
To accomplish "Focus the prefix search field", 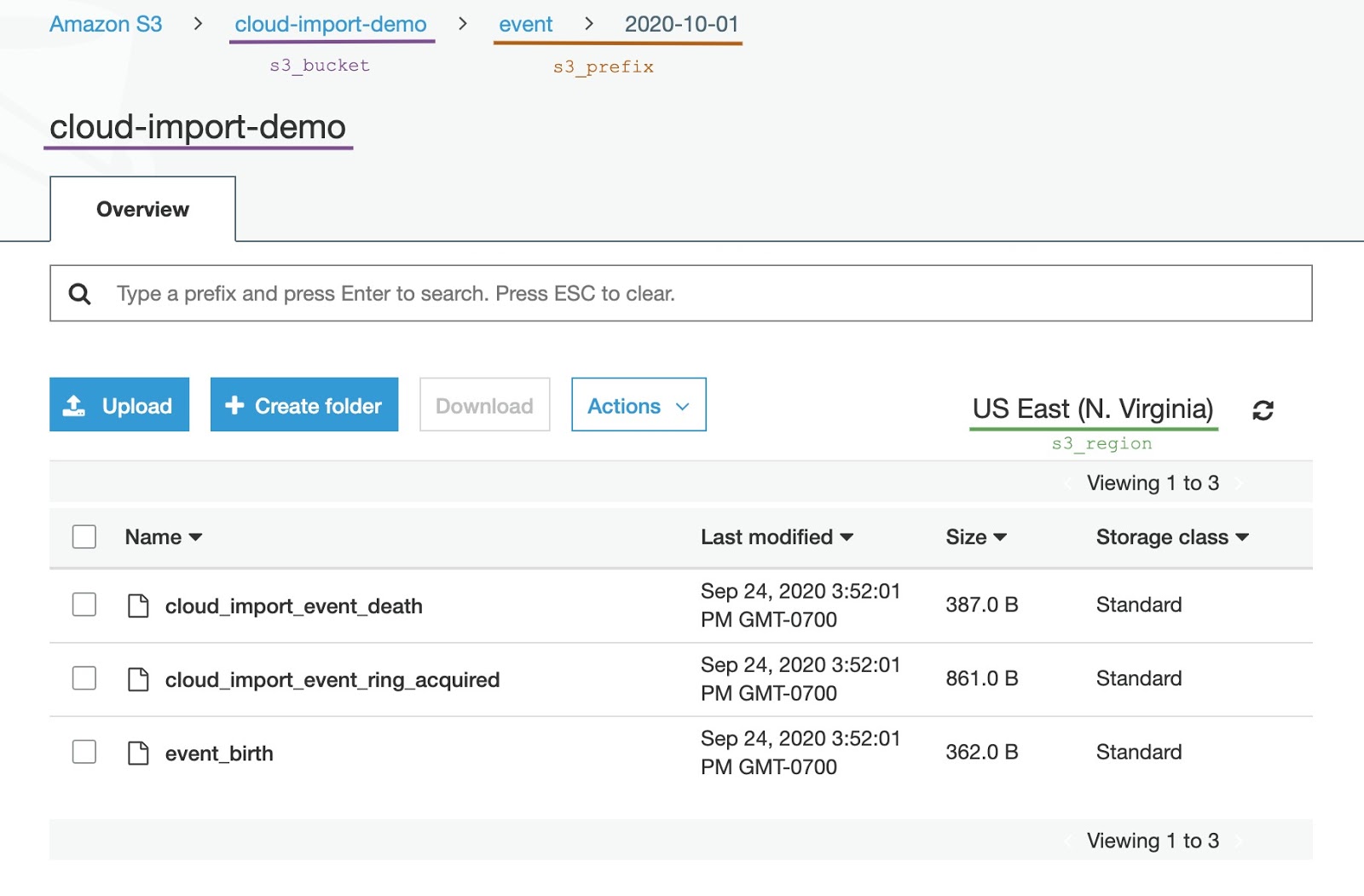I will pos(681,293).
